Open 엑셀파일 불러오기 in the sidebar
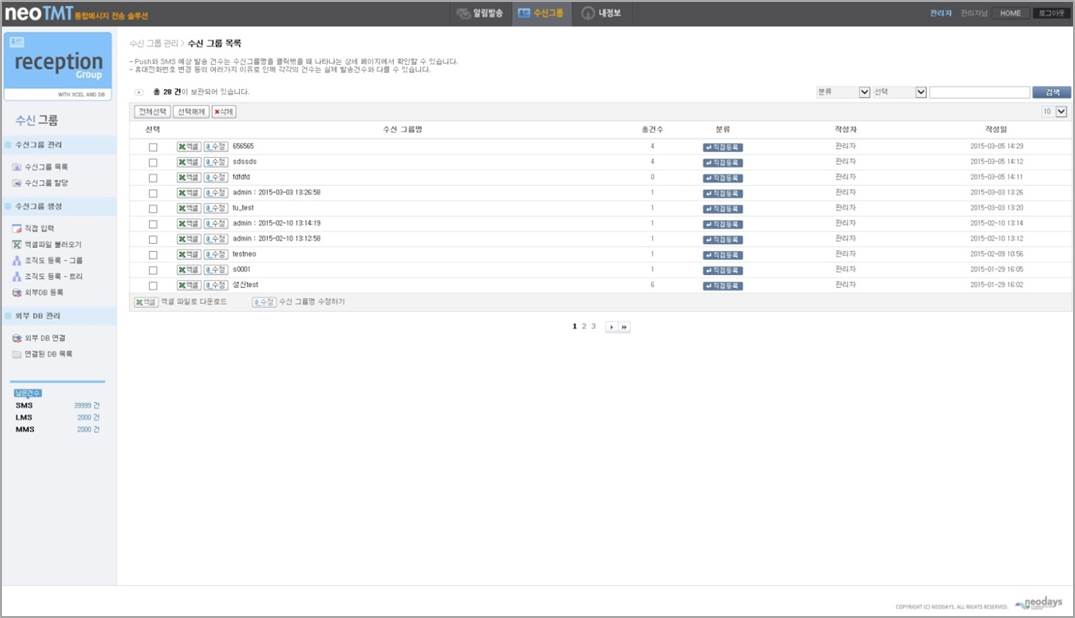Screen dimensions: 1075x618 pos(47,245)
